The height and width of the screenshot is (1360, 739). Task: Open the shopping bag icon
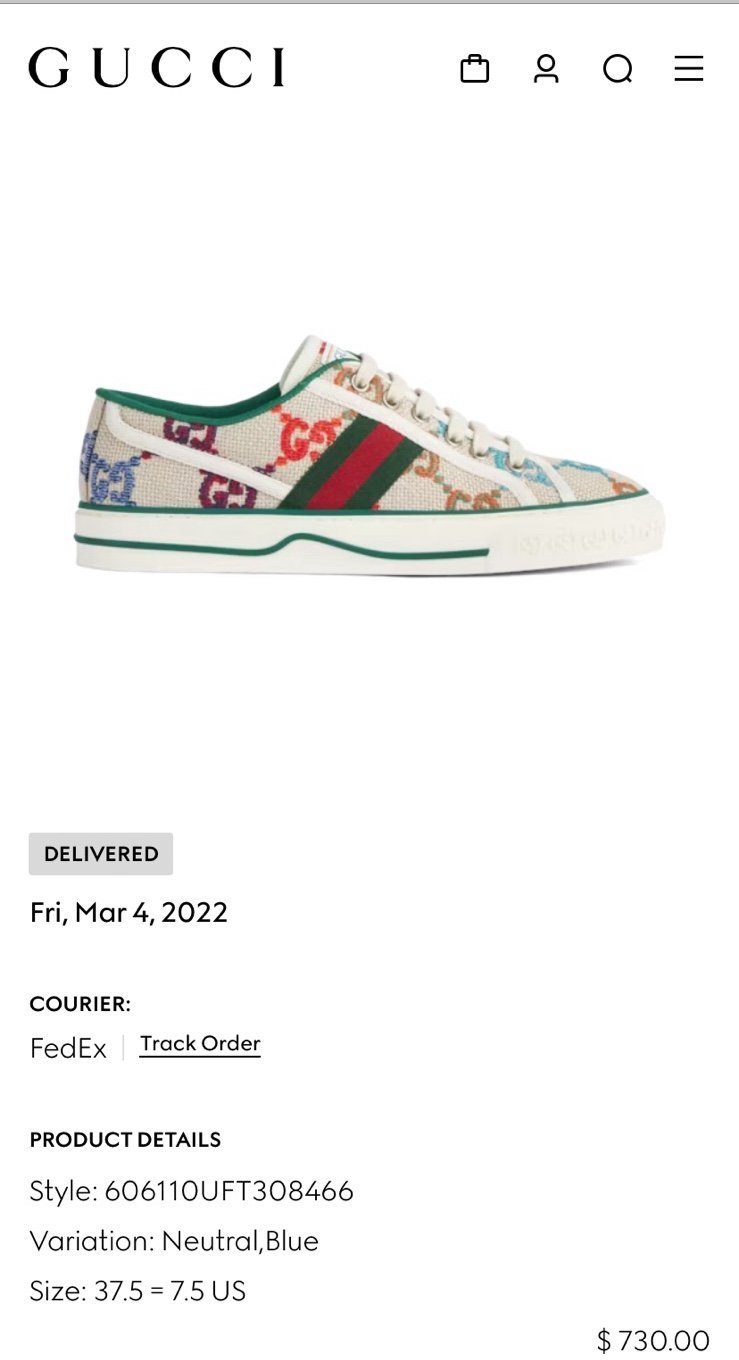point(474,68)
